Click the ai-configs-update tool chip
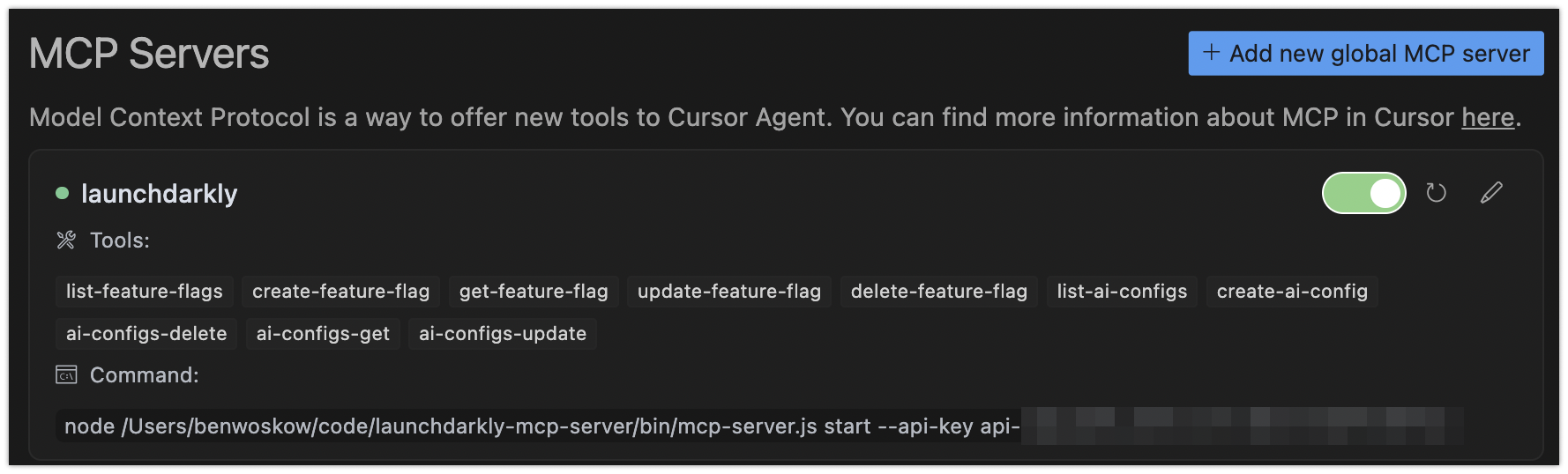 [x=502, y=334]
